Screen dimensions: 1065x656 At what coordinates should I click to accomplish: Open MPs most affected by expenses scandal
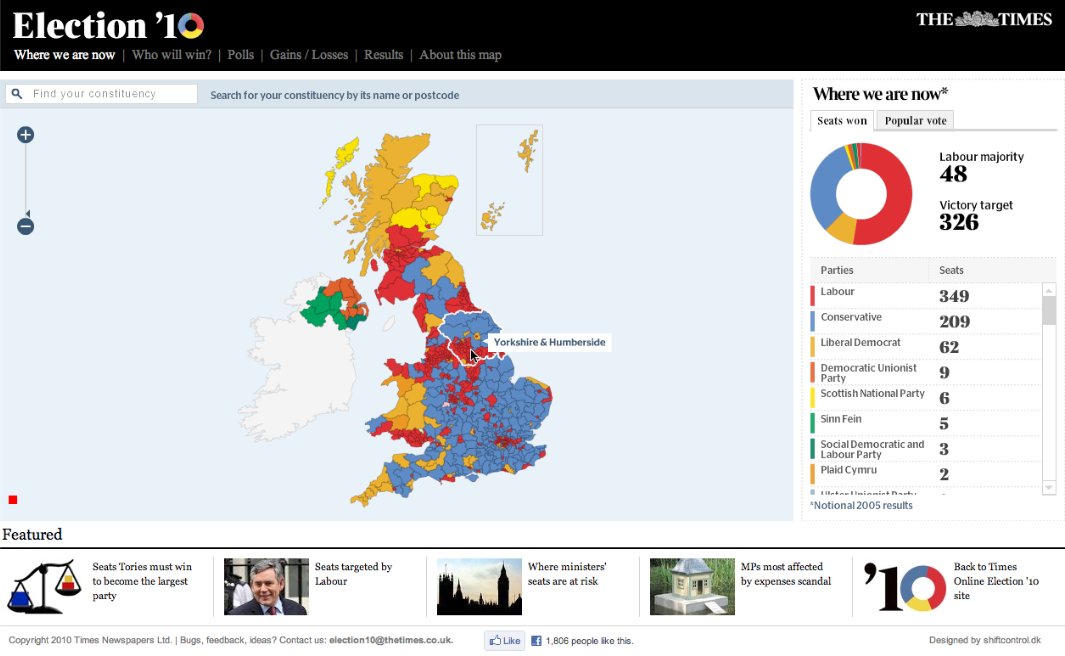click(x=786, y=574)
